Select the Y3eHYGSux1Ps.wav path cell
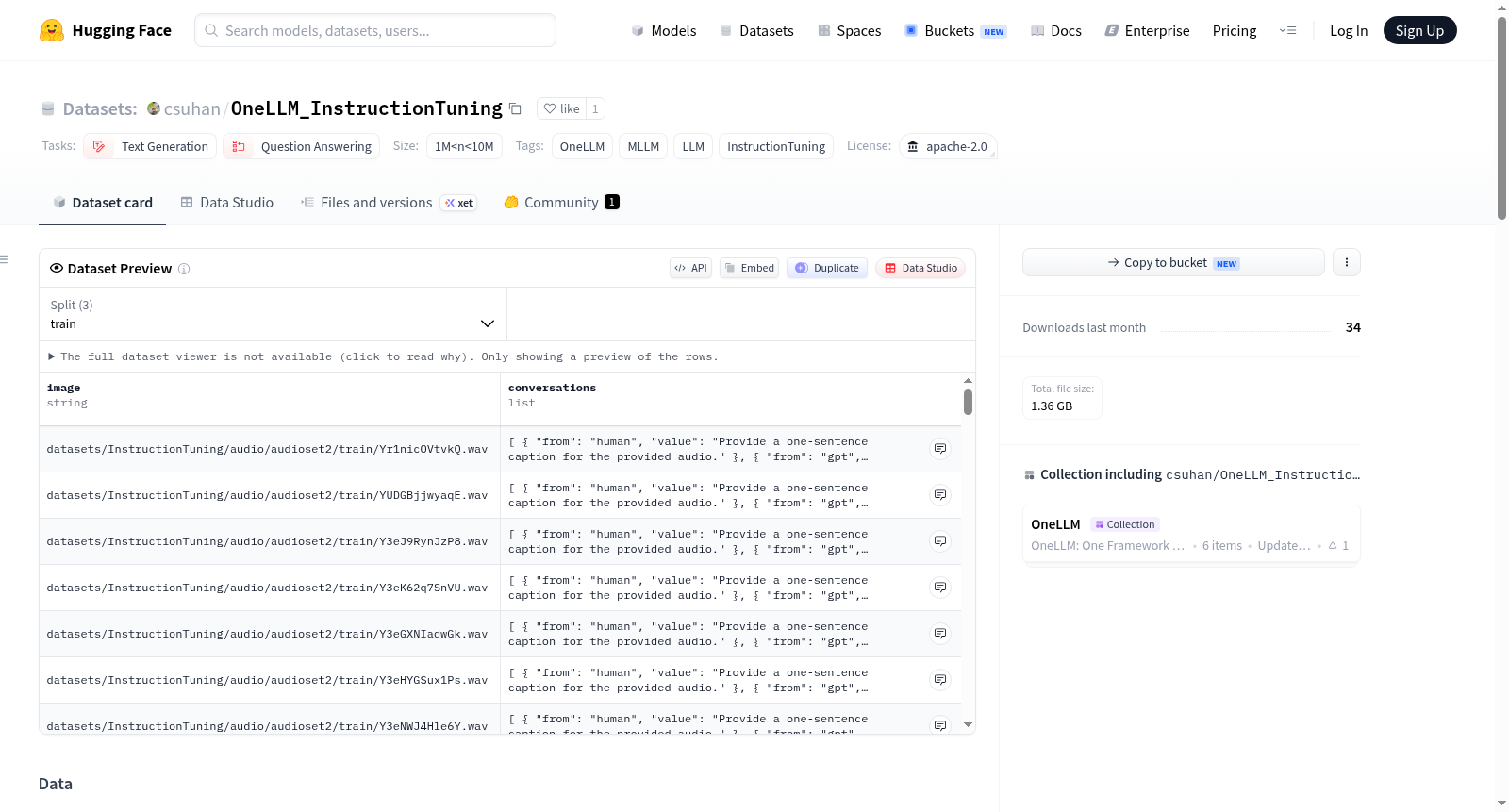 (270, 680)
